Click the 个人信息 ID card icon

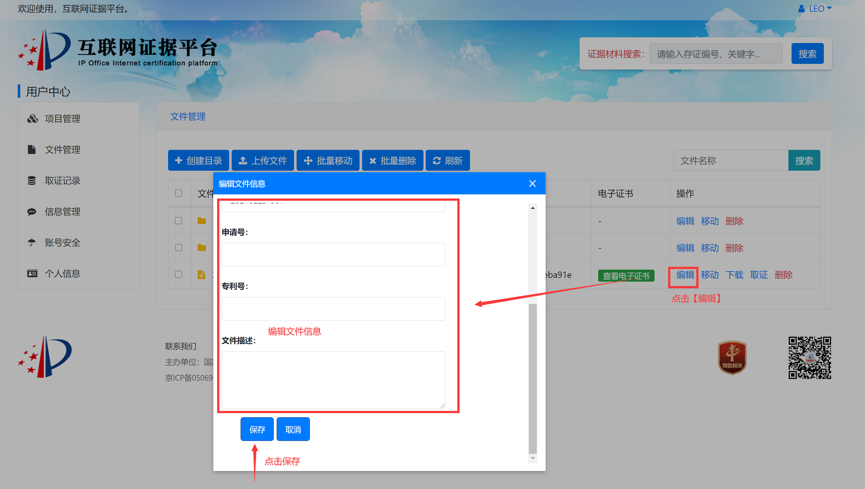(x=32, y=274)
